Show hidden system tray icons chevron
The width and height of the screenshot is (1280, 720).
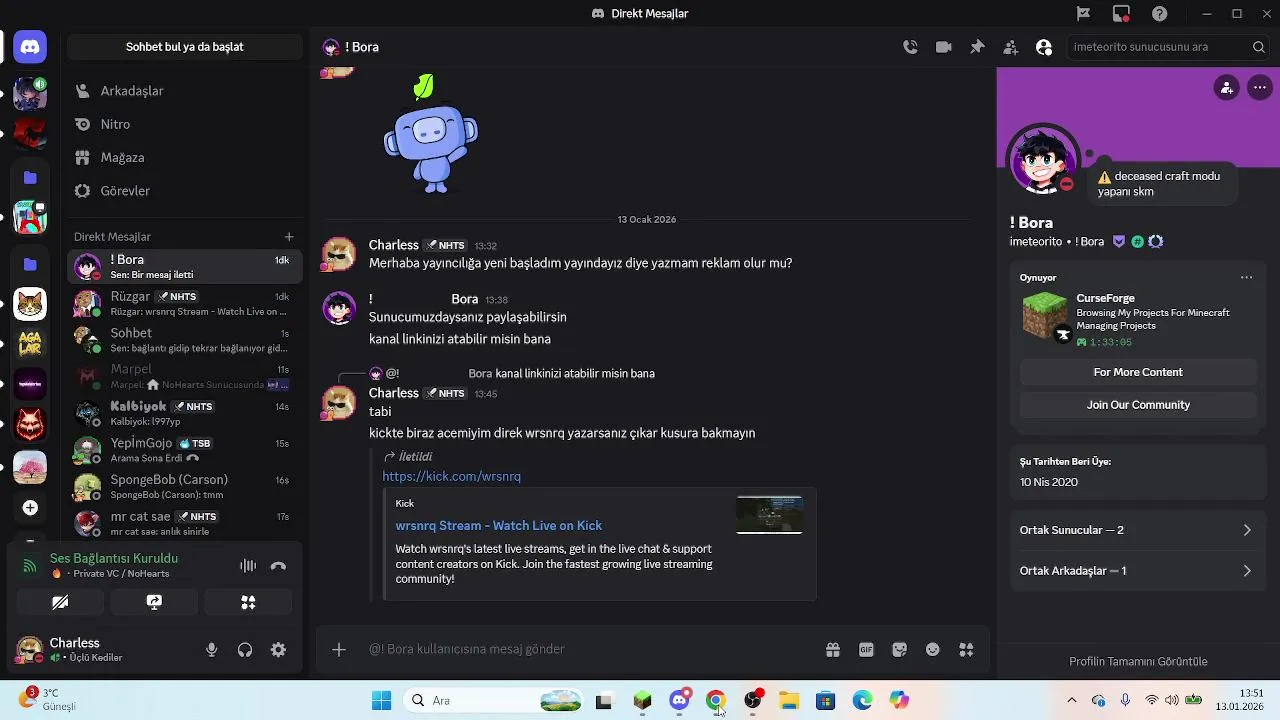pyautogui.click(x=1072, y=701)
